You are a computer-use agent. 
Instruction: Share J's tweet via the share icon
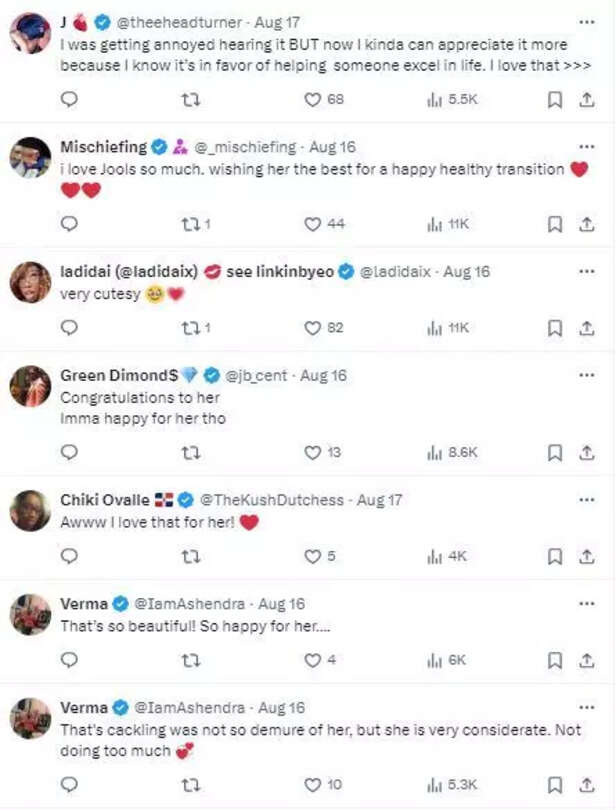[x=586, y=99]
